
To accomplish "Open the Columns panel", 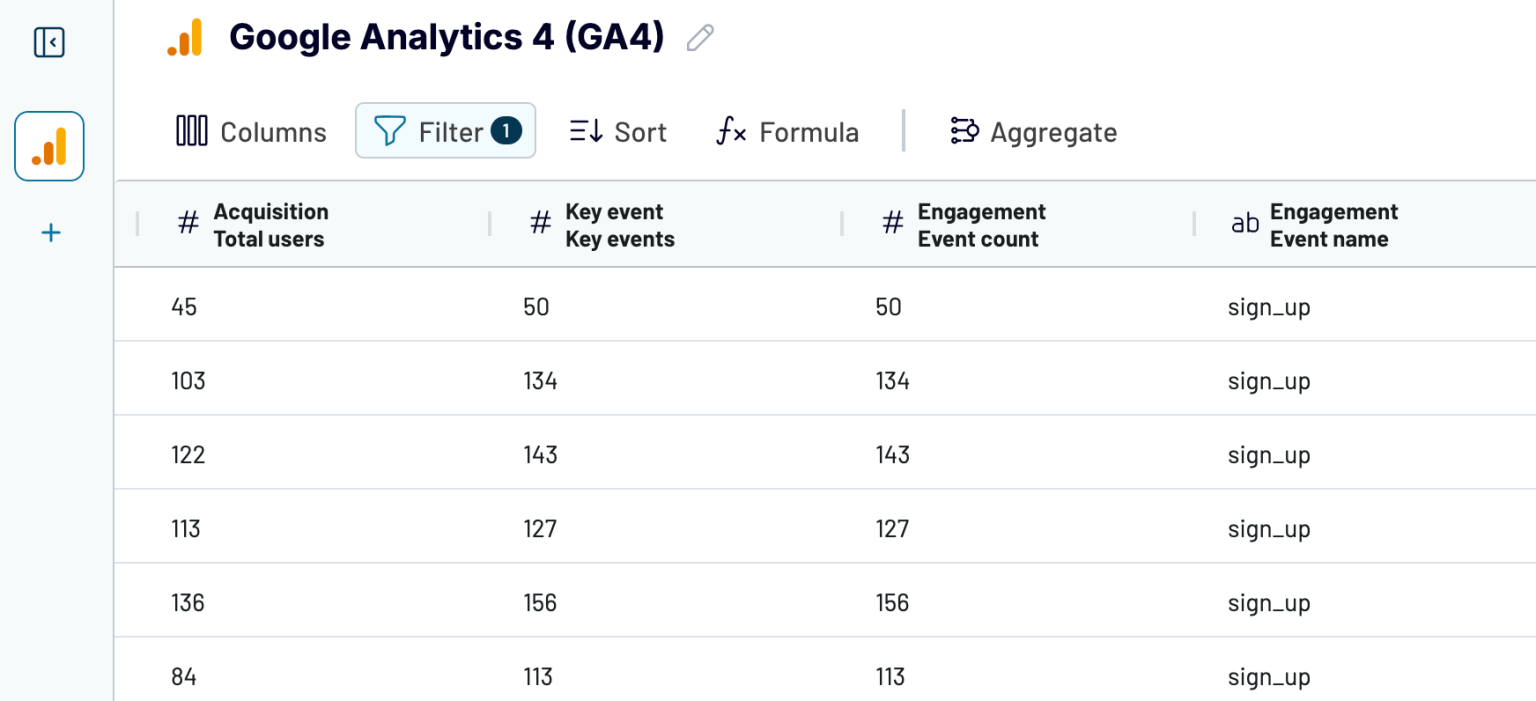I will [x=250, y=131].
